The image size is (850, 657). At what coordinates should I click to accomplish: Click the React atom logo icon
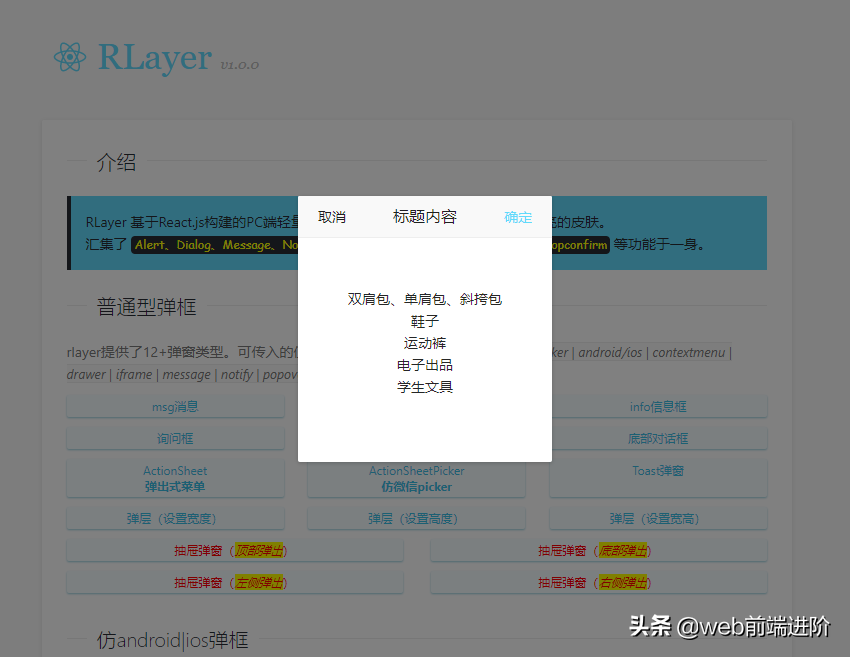(70, 57)
